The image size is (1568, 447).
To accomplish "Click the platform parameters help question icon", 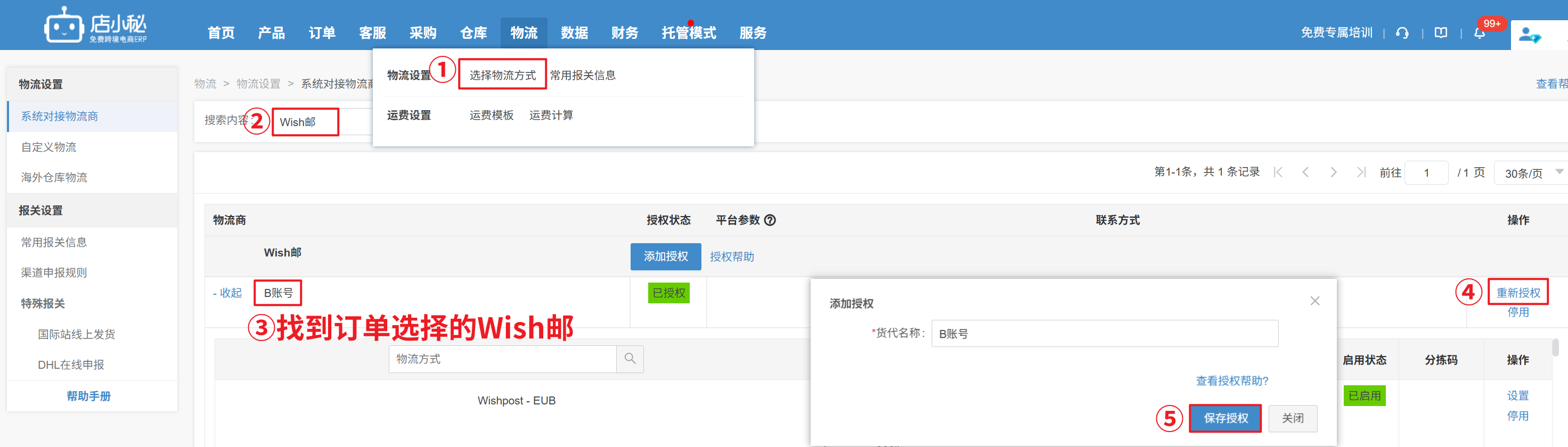I will coord(770,220).
